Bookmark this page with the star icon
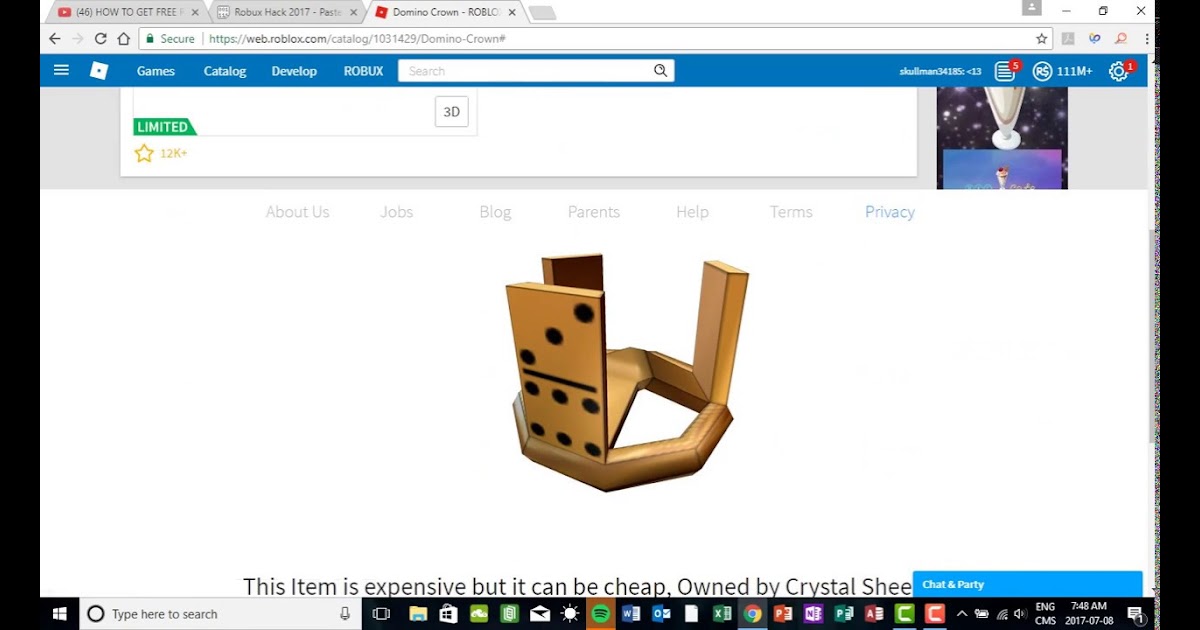 (x=1041, y=39)
